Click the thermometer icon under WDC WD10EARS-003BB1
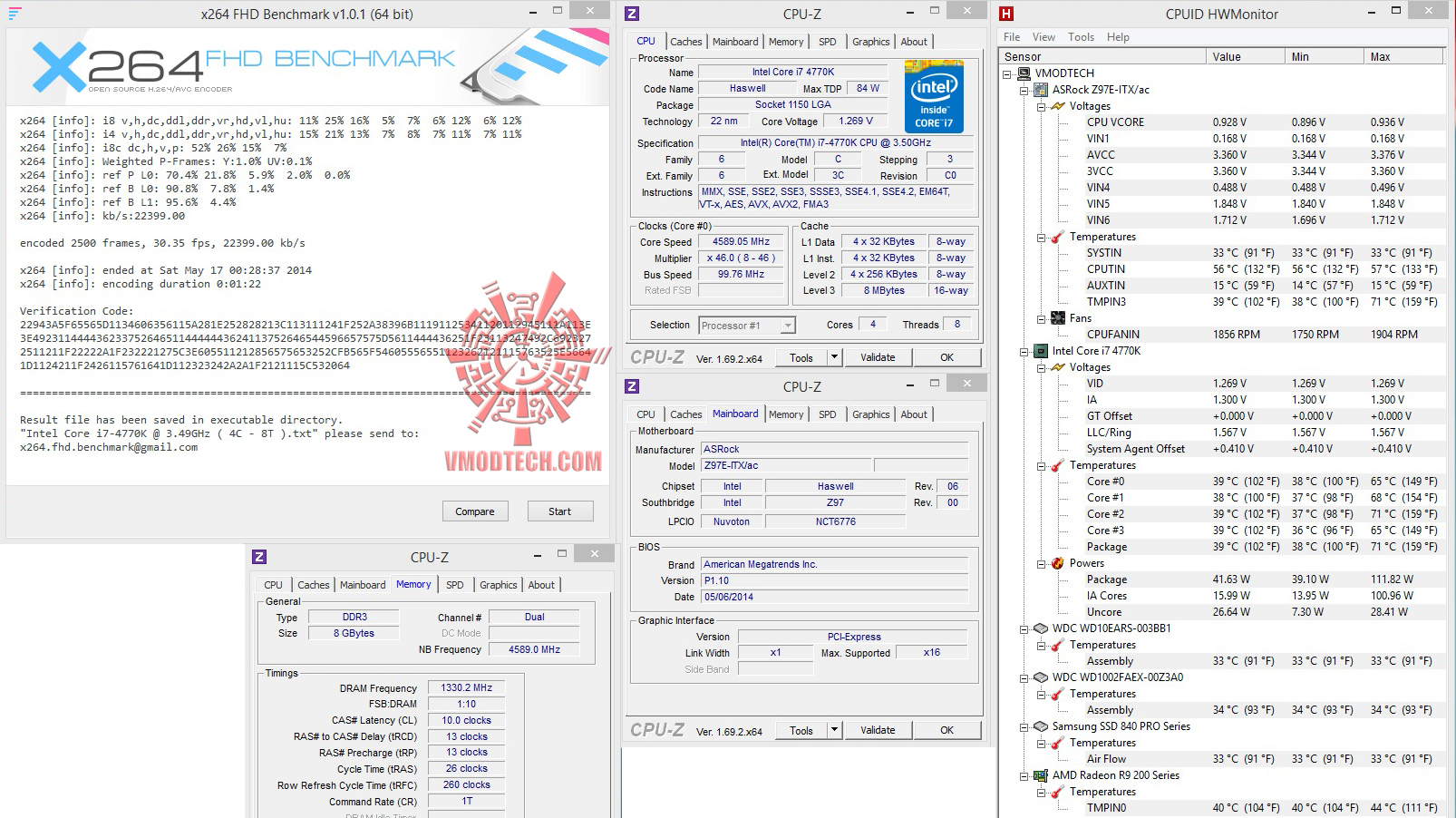The image size is (1456, 818). (1058, 645)
